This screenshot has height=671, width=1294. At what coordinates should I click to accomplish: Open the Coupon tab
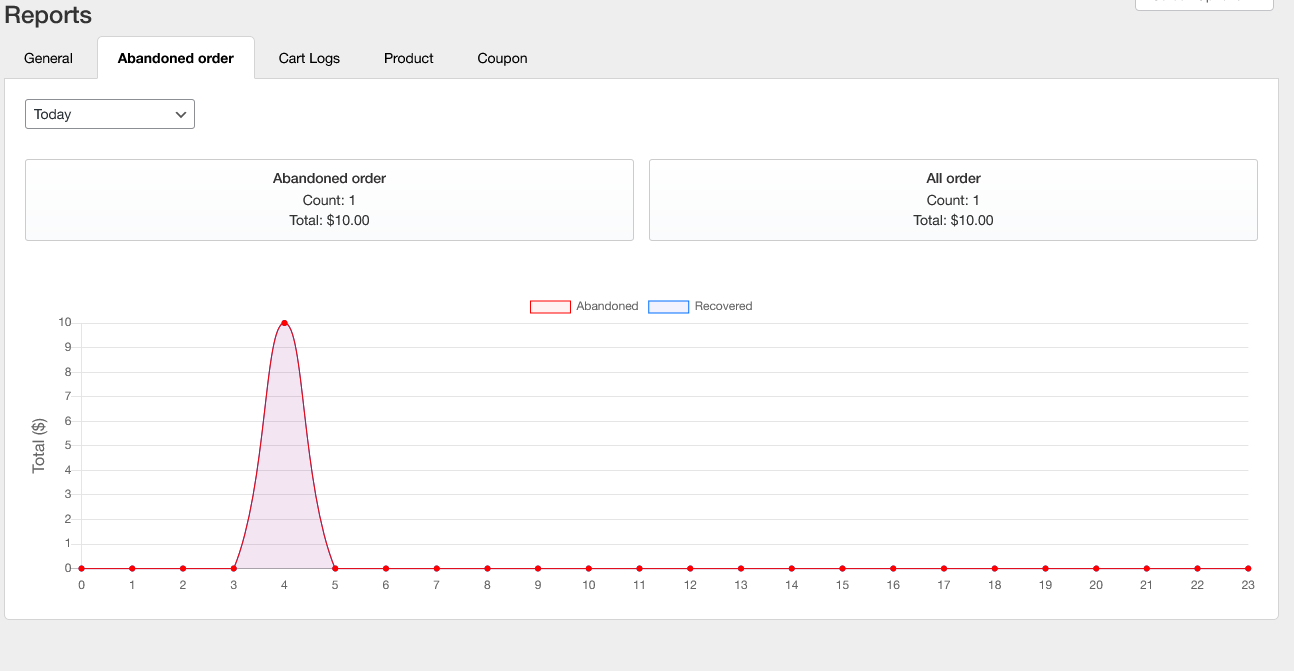(502, 58)
